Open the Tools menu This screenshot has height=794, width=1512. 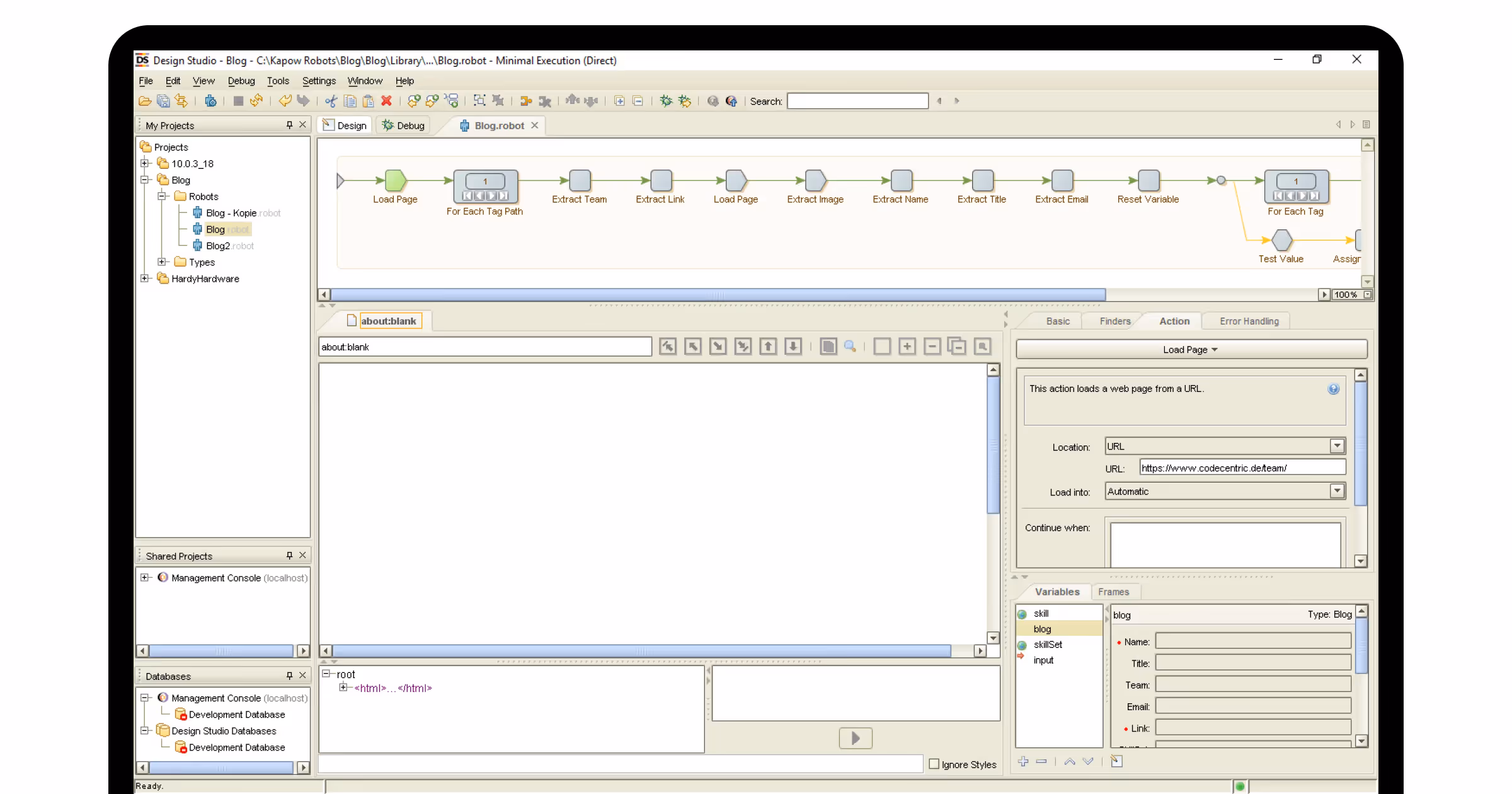277,81
